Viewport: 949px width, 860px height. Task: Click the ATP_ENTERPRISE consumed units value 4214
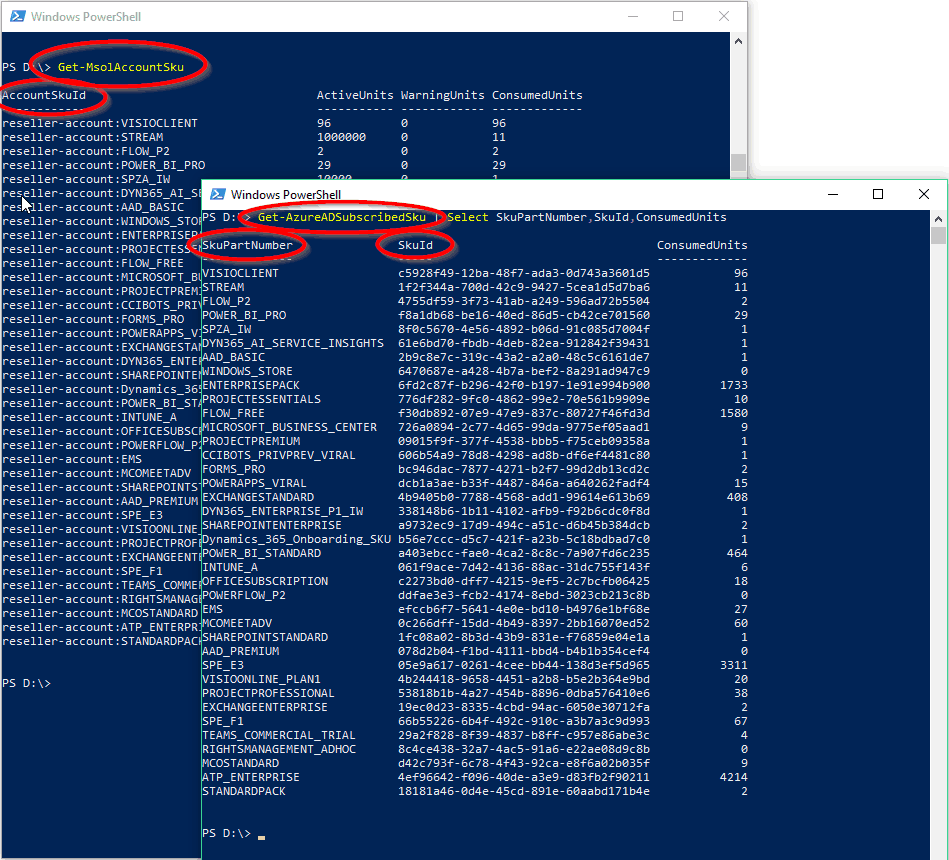click(734, 776)
